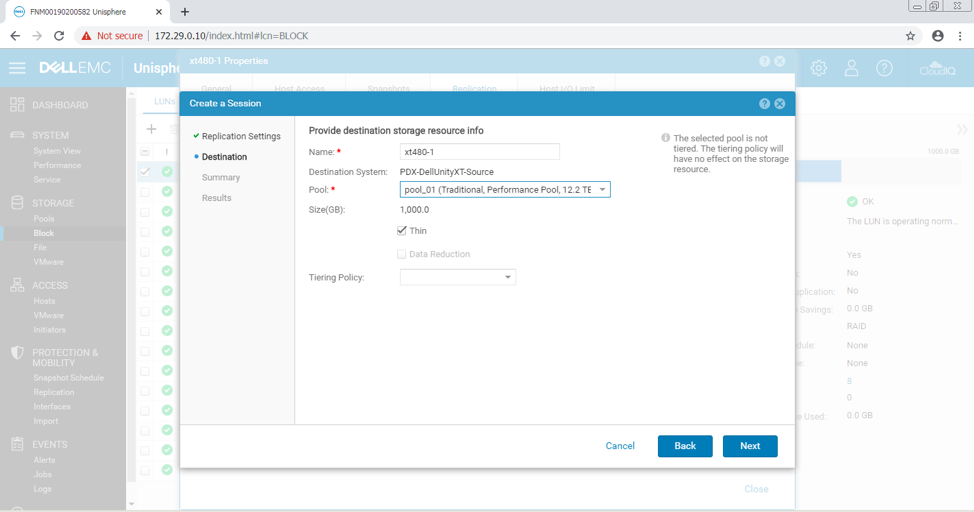Open the settings gear icon
Screen dimensions: 974x512
pos(819,68)
